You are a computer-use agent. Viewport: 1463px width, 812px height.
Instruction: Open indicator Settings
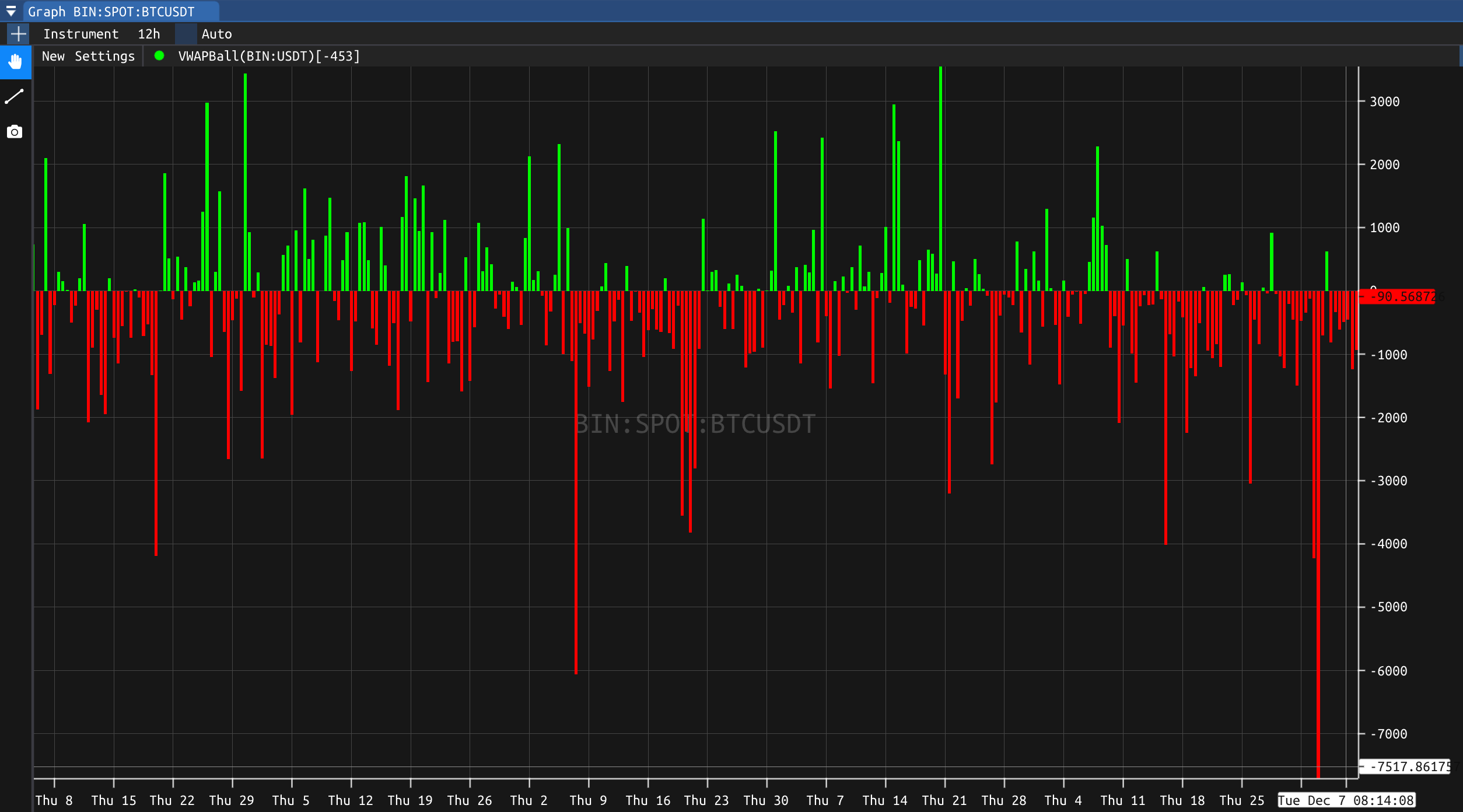104,57
